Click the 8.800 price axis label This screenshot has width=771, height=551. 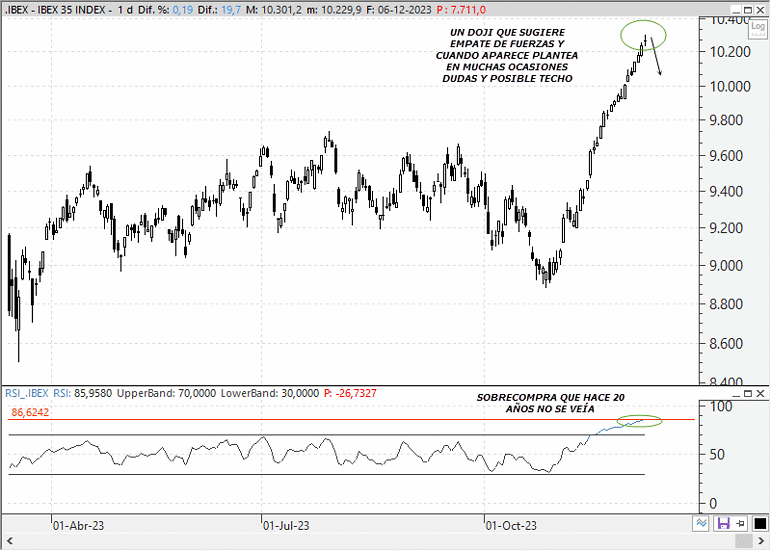(726, 304)
